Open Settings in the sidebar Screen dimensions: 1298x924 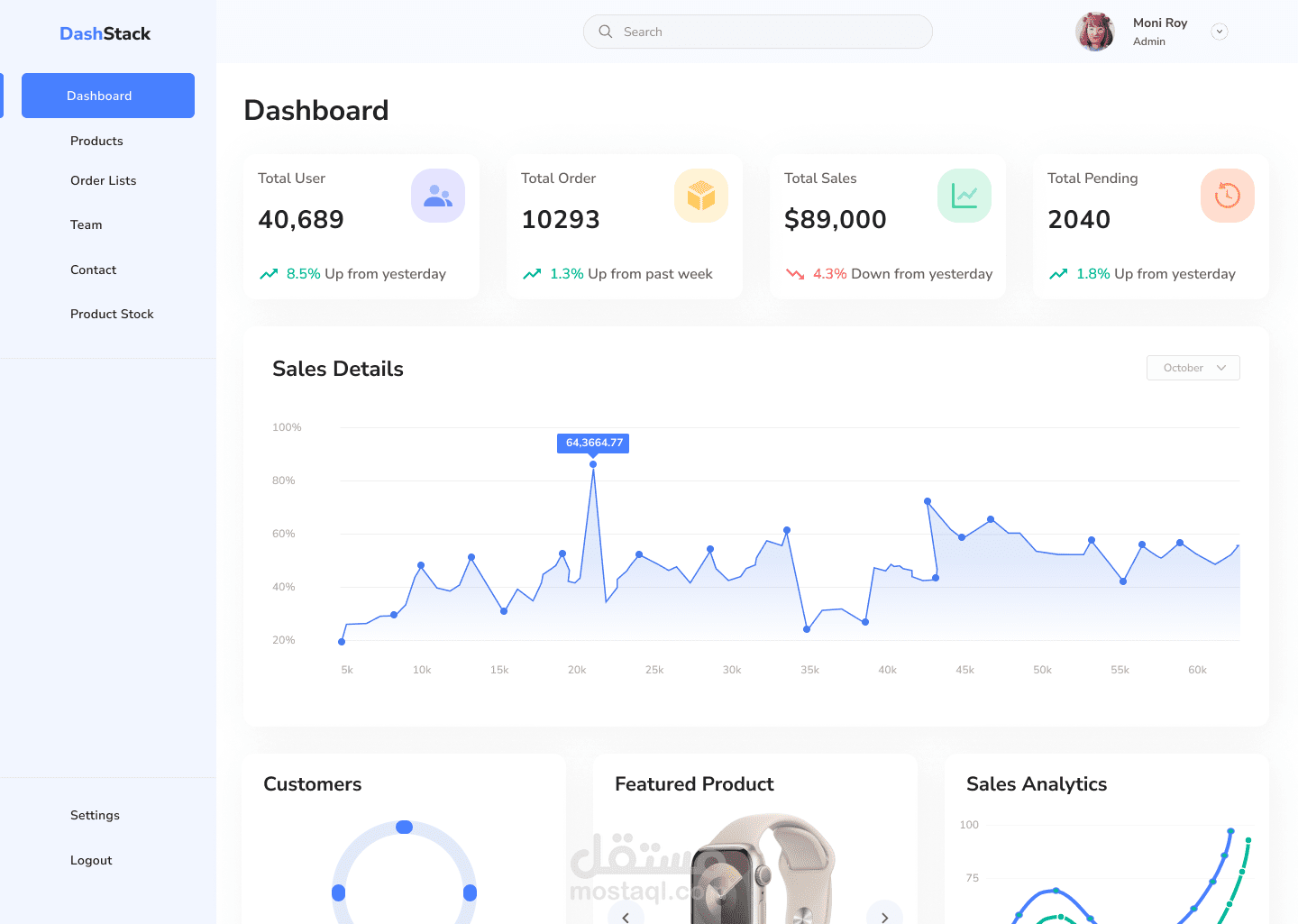click(x=95, y=815)
